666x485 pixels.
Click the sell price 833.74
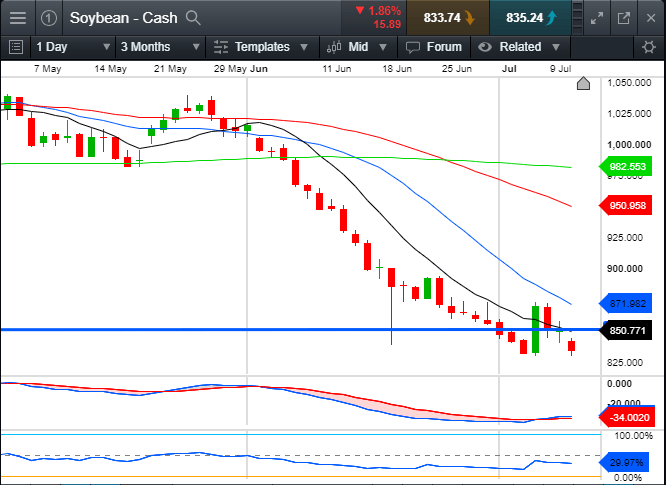pos(448,18)
